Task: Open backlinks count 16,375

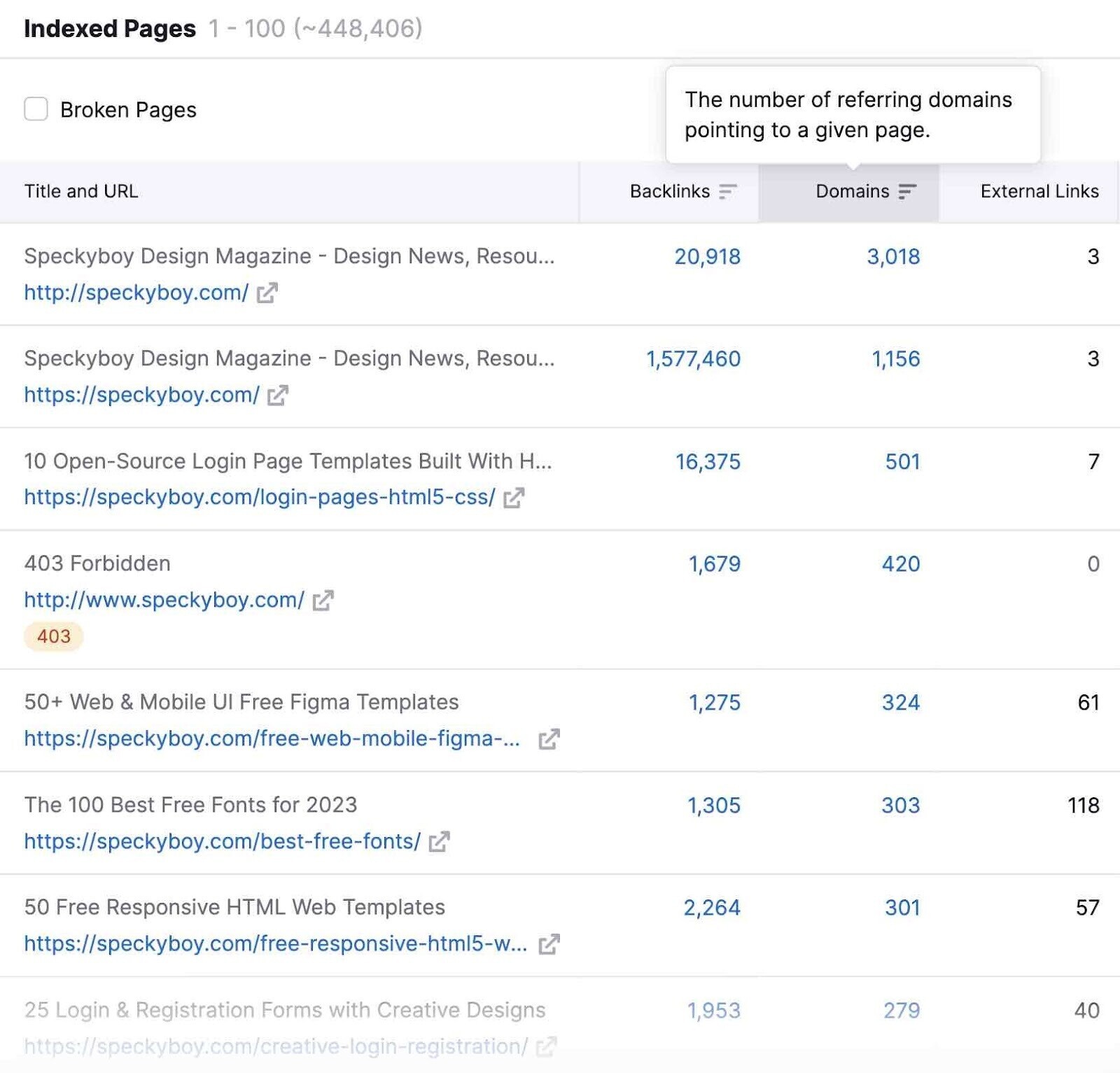Action: [x=708, y=462]
